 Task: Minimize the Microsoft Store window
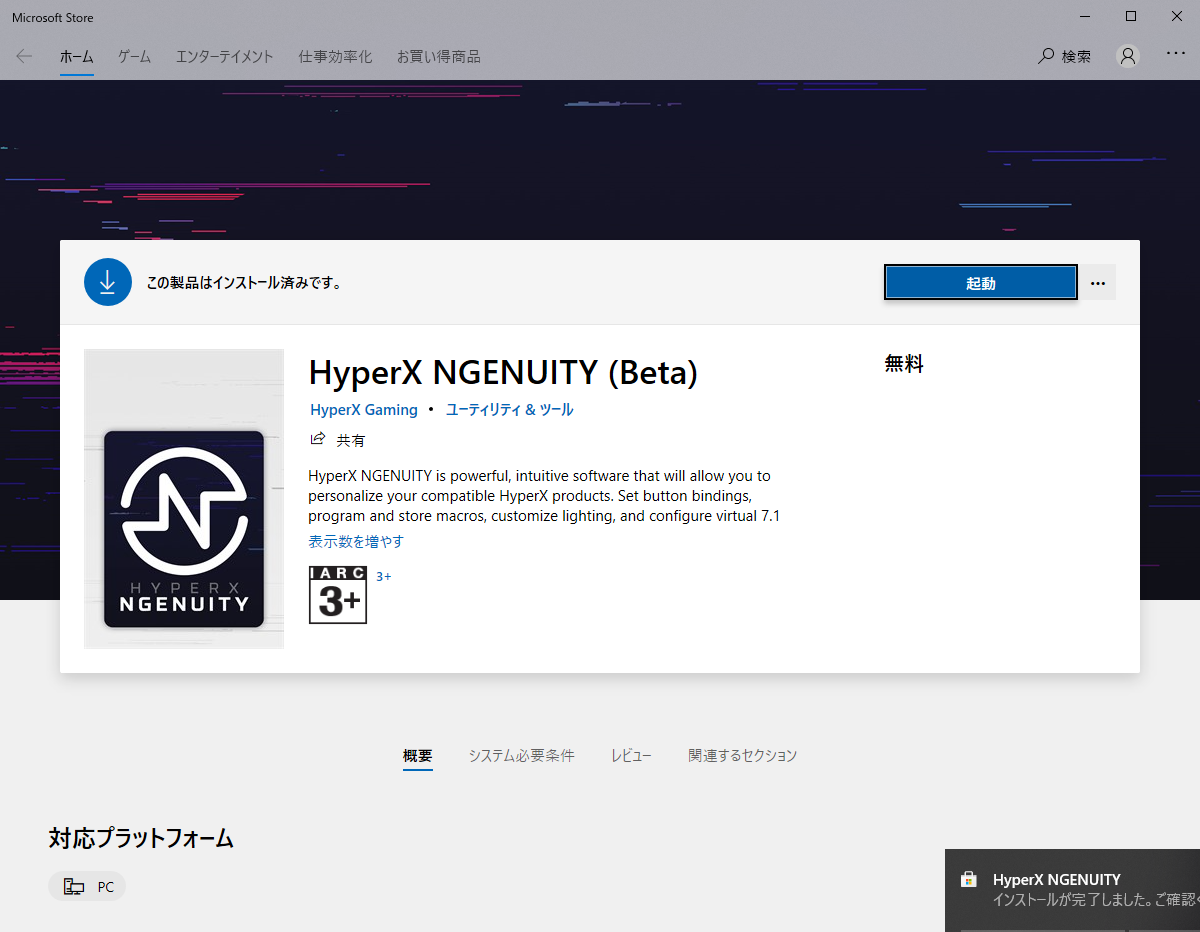point(1085,16)
